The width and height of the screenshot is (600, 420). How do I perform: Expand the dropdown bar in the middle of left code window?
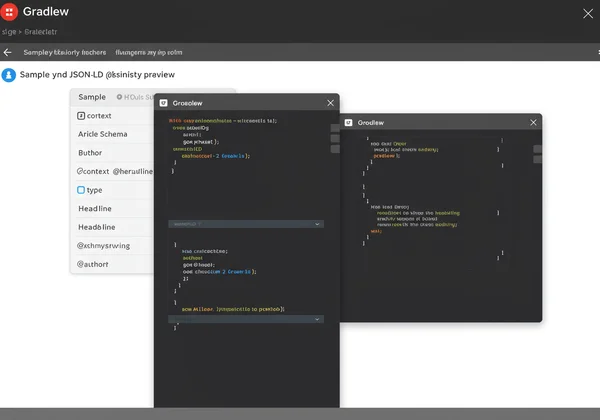[245, 225]
